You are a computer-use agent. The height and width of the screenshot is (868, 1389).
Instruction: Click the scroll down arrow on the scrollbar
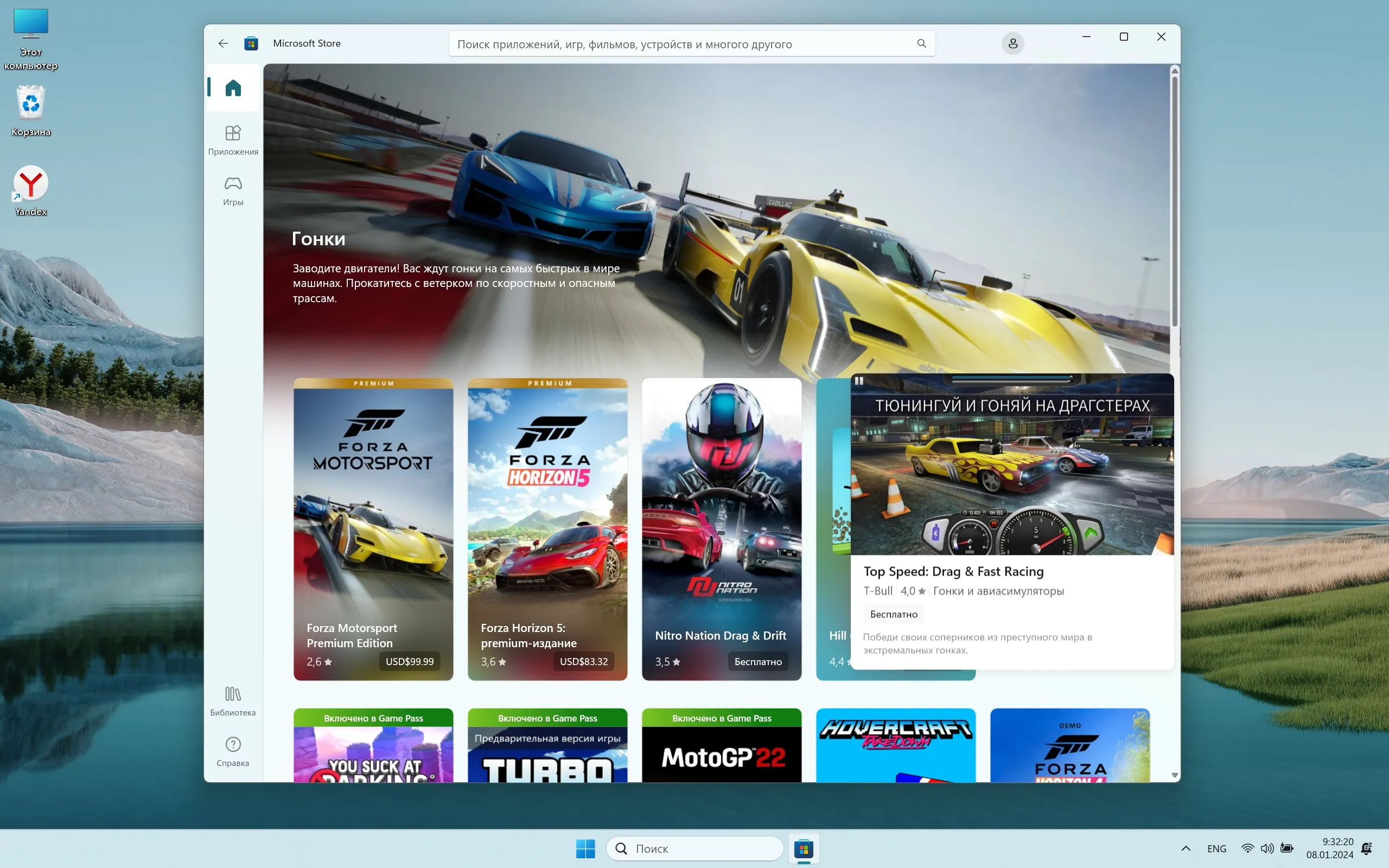1174,775
